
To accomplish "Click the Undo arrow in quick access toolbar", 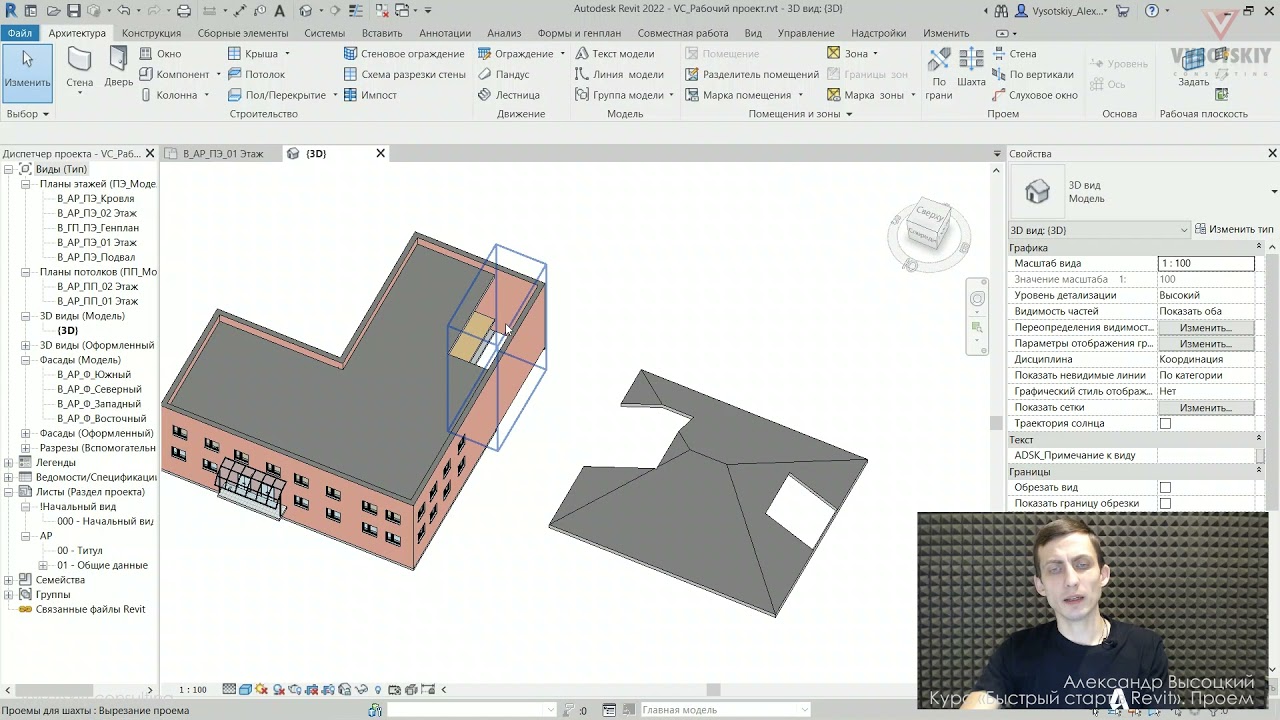I will 124,10.
